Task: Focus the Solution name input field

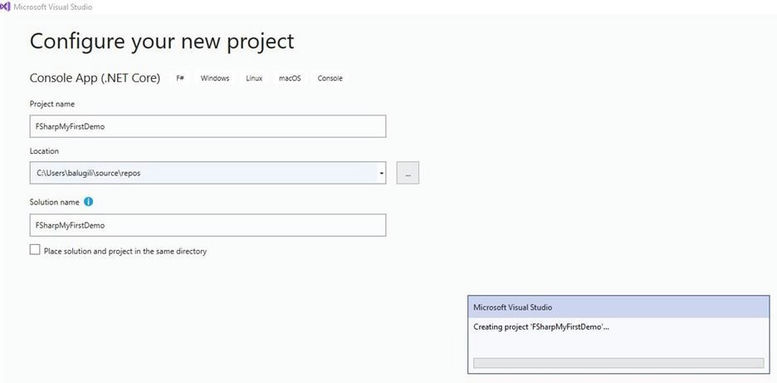Action: pyautogui.click(x=208, y=225)
